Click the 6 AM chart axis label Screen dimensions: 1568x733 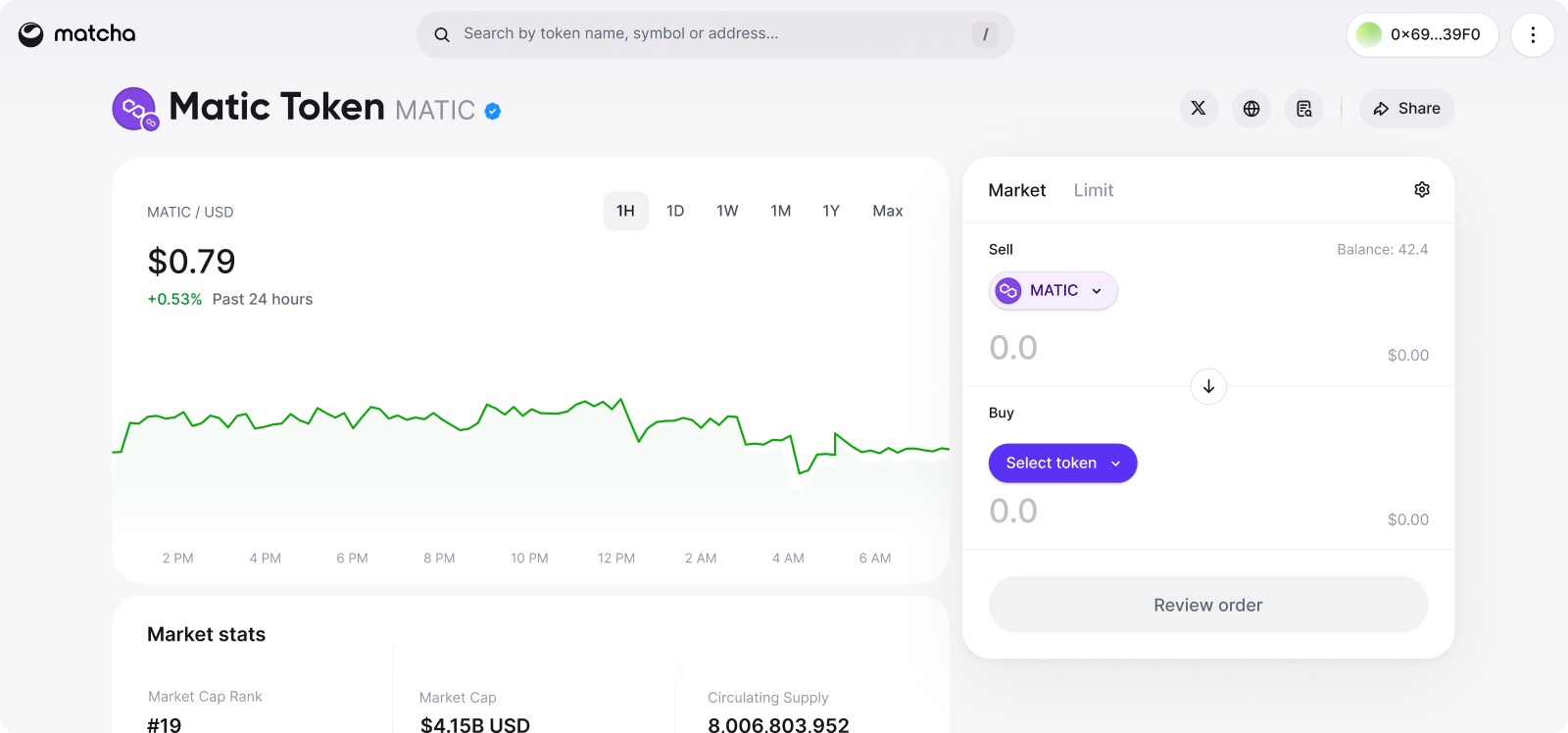(x=875, y=559)
